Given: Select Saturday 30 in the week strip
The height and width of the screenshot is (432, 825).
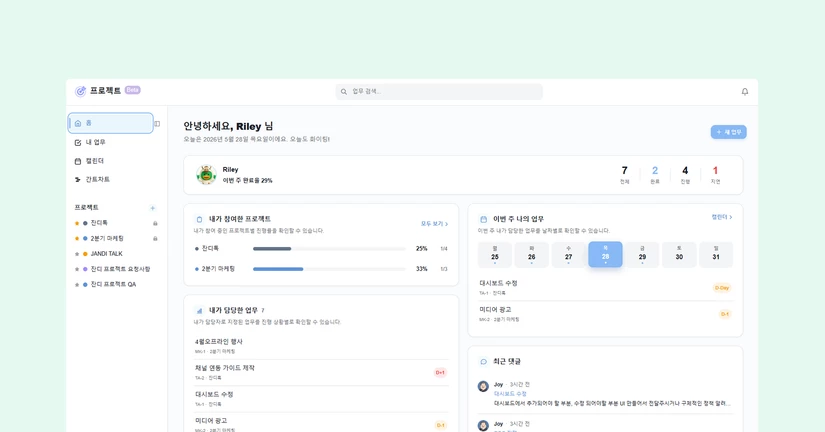Looking at the screenshot, I should point(679,255).
